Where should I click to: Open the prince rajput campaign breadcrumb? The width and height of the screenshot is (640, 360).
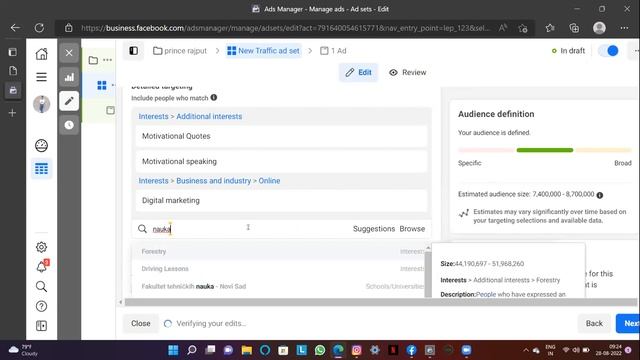180,51
